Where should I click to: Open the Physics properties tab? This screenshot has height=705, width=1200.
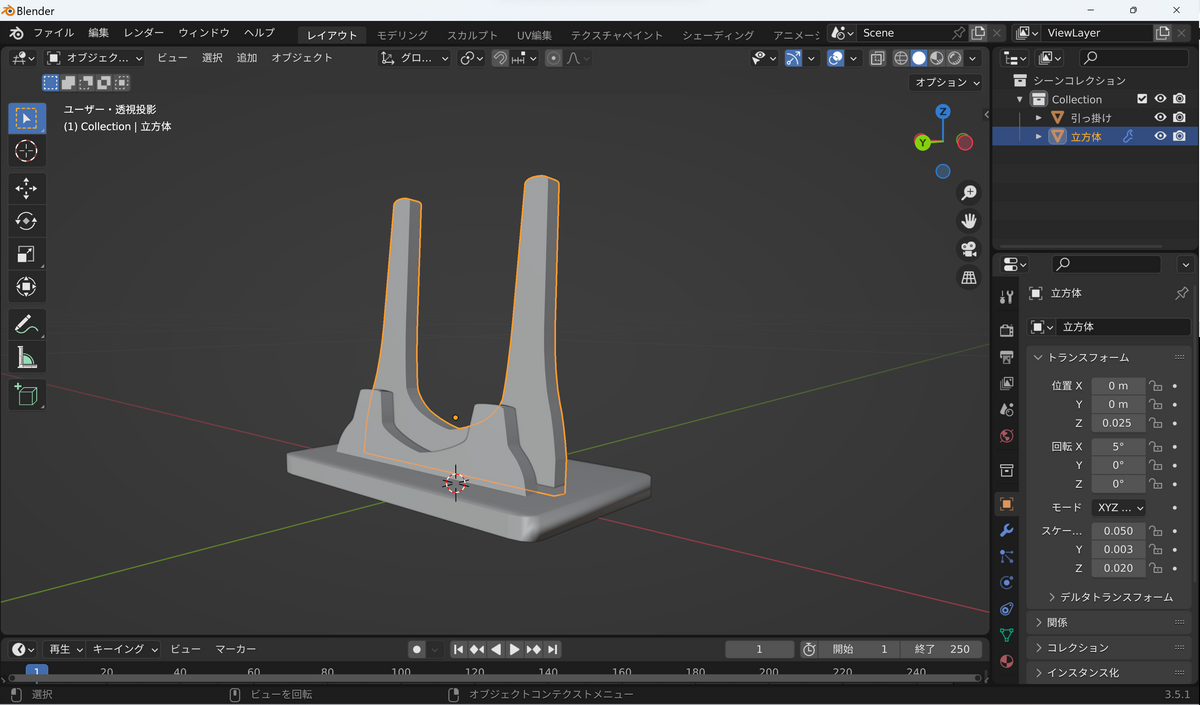pyautogui.click(x=1007, y=582)
